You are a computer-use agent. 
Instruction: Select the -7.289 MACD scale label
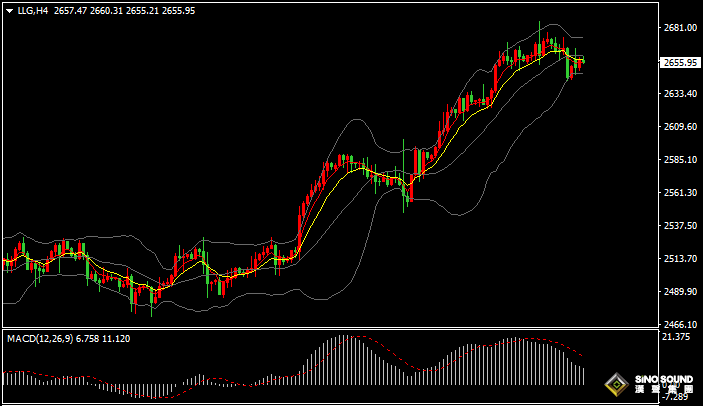pyautogui.click(x=675, y=397)
